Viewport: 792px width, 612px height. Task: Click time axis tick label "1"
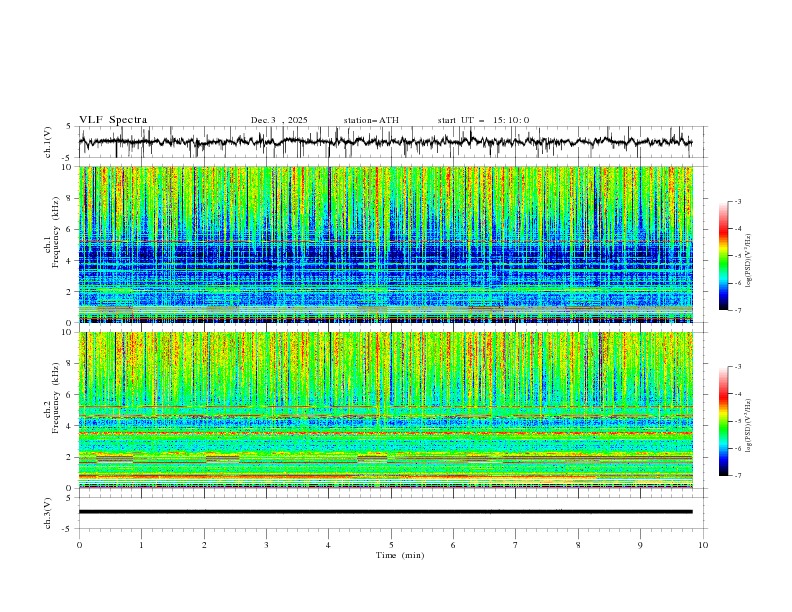(141, 545)
